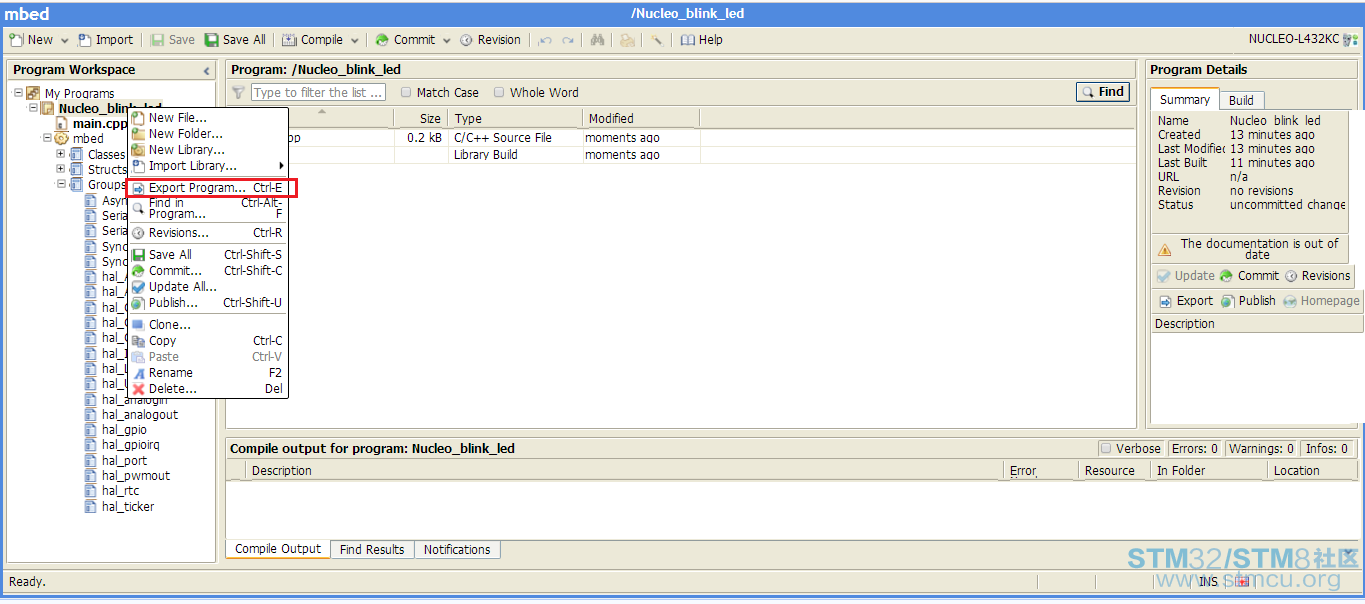Collapse the mbed library tree node

pyautogui.click(x=46, y=138)
